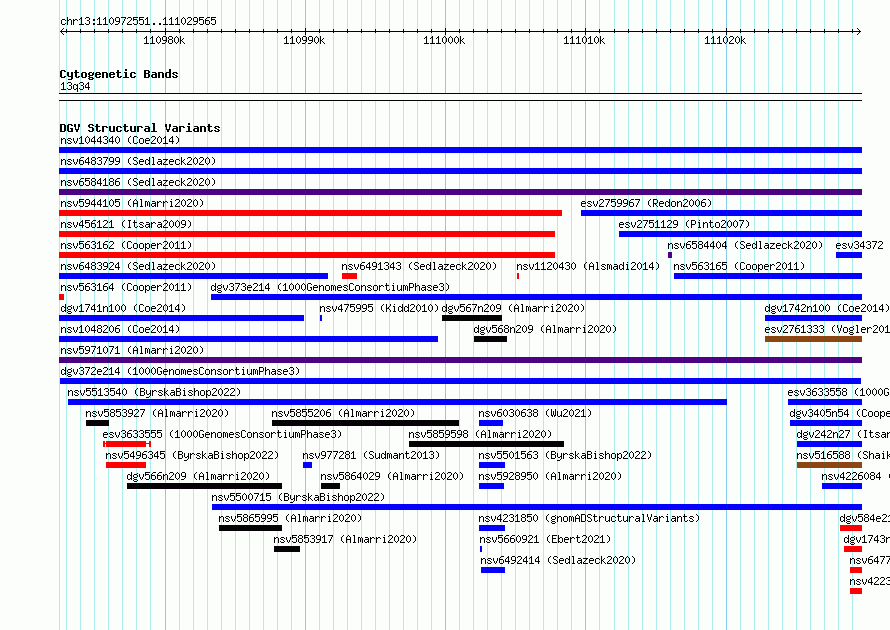890x630 pixels.
Task: Select nsv456121 (Itsara2009) label
Action: point(126,224)
